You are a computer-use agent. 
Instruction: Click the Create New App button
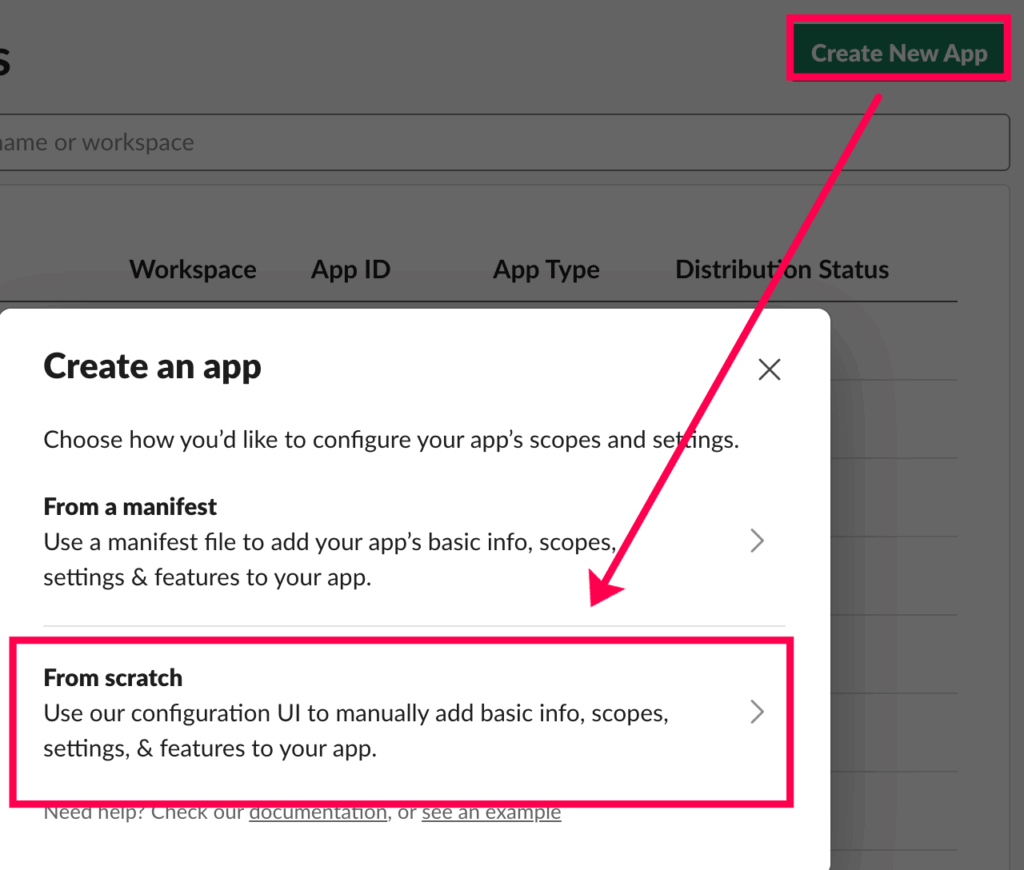point(899,50)
